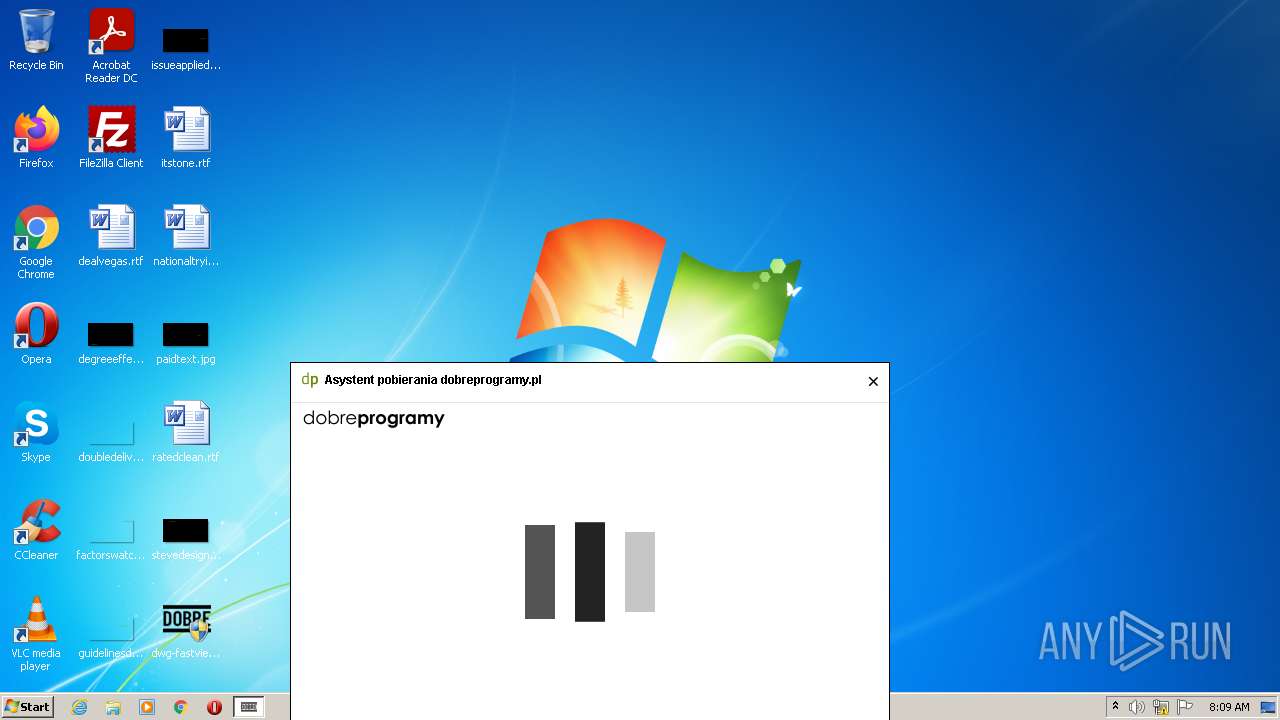Select the dwg-fastvie... installer icon

pyautogui.click(x=186, y=630)
